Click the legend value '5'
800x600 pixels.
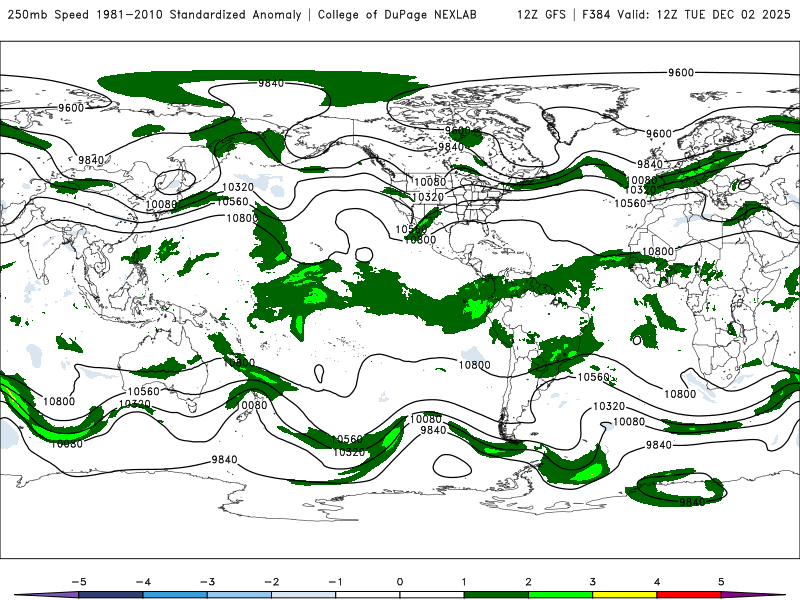[721, 582]
